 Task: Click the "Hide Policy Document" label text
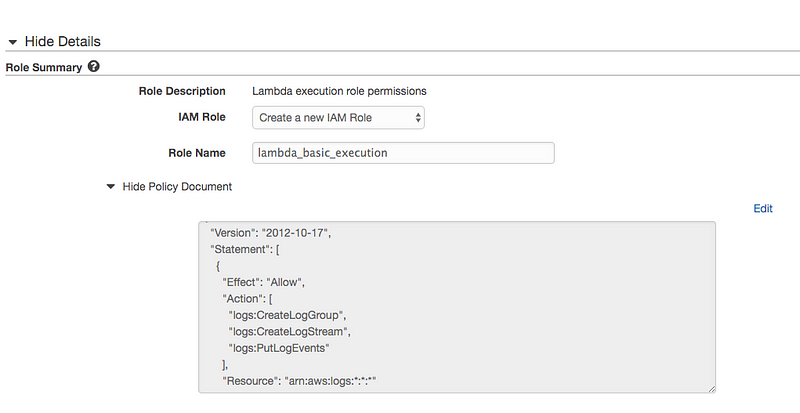(177, 186)
